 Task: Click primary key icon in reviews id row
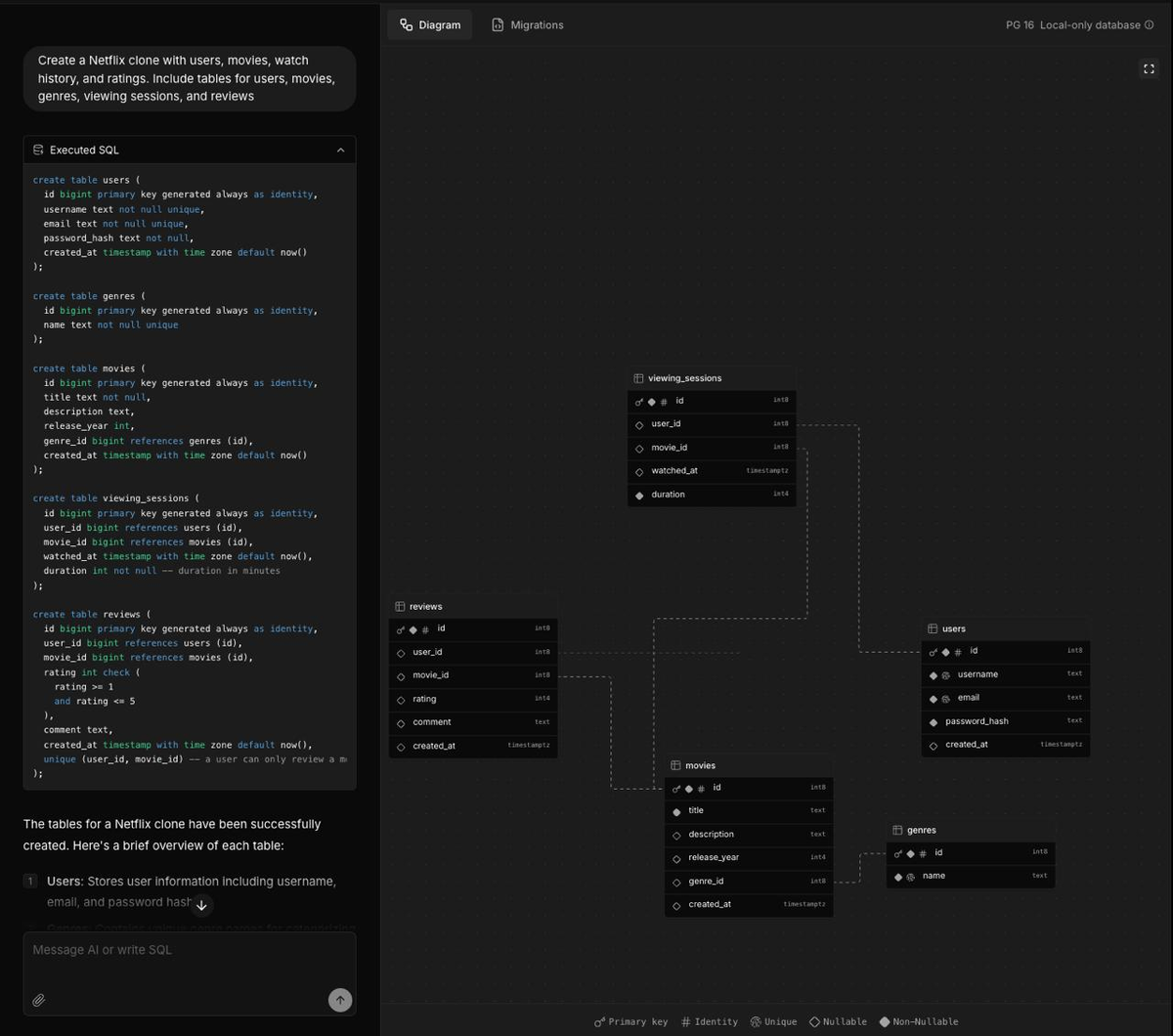[x=401, y=629]
